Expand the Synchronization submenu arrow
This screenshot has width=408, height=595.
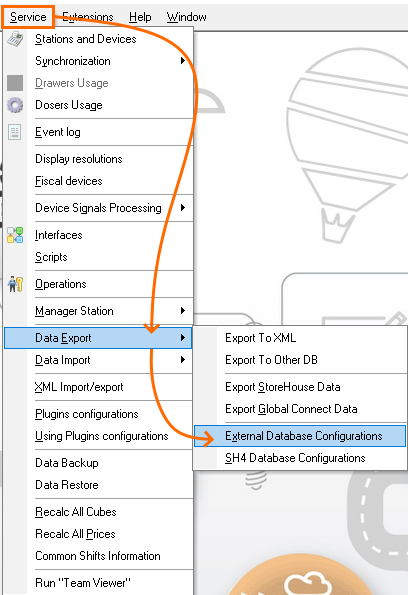tap(183, 61)
